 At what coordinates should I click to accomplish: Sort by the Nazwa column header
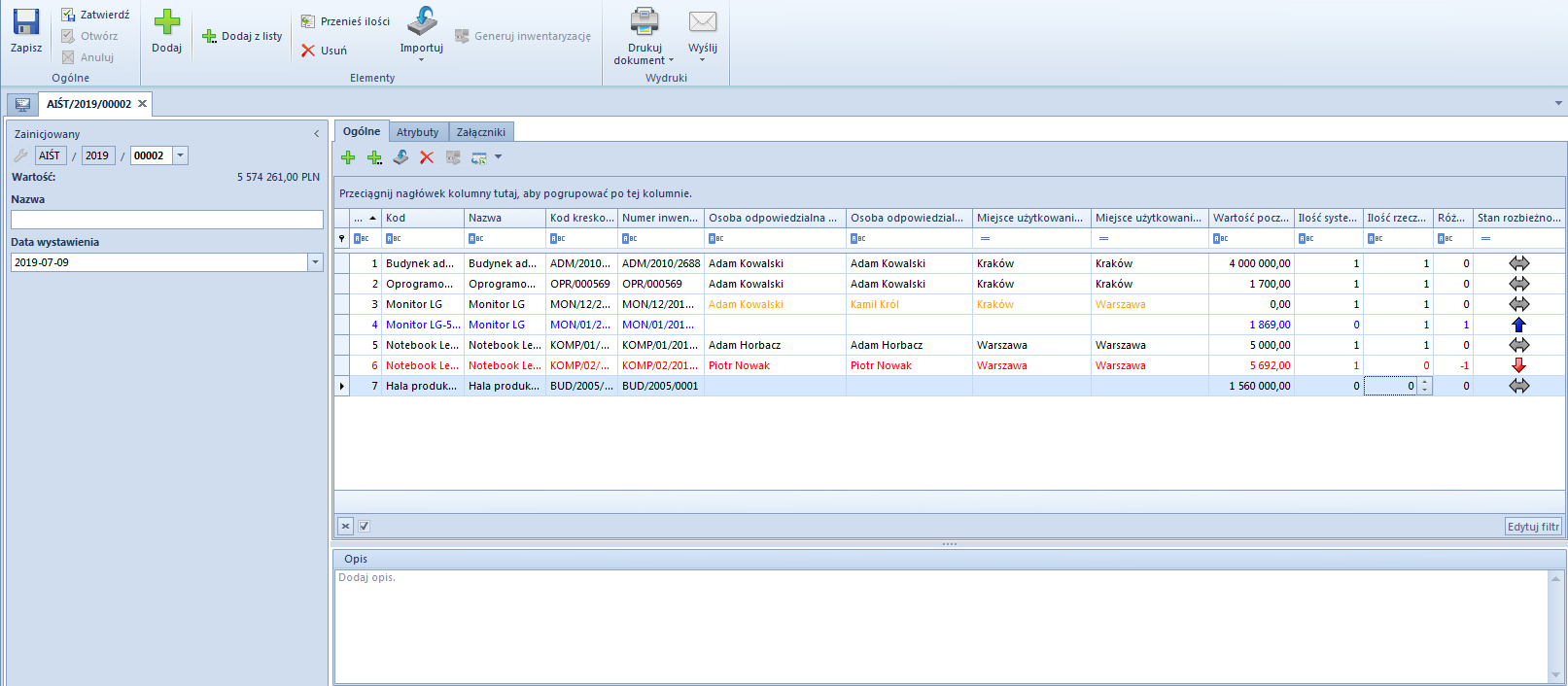505,218
